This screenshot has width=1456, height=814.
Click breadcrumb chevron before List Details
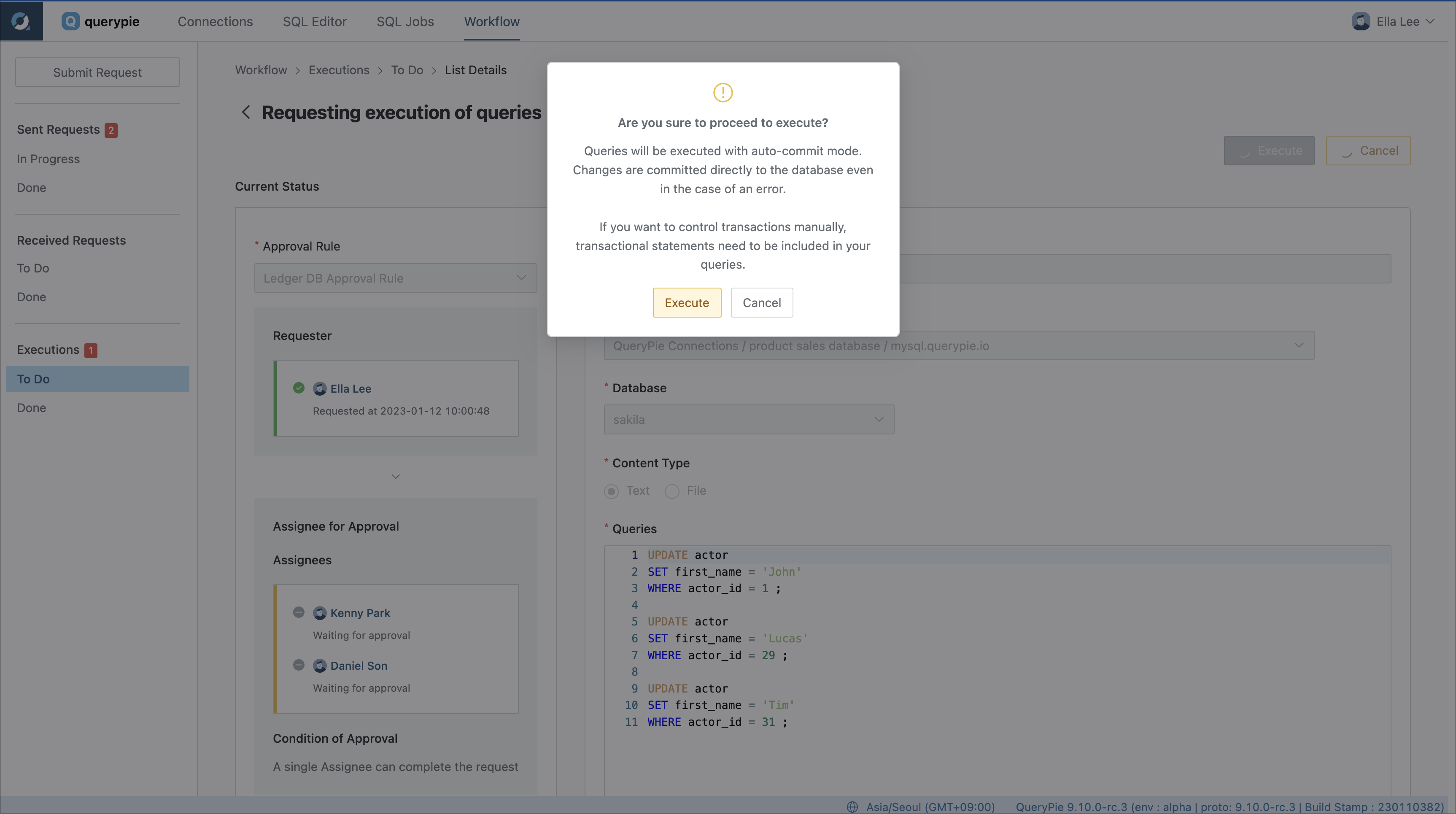(x=434, y=71)
